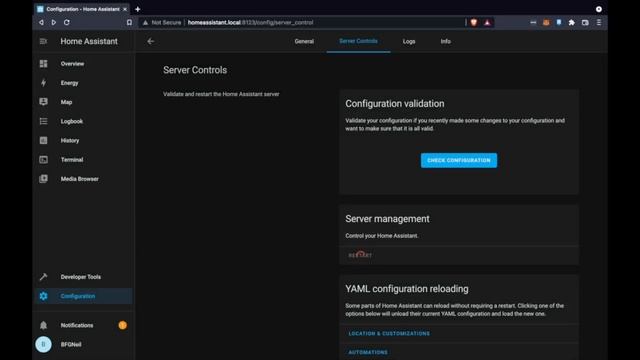Click the Logbook list icon
The image size is (640, 360).
click(x=43, y=121)
